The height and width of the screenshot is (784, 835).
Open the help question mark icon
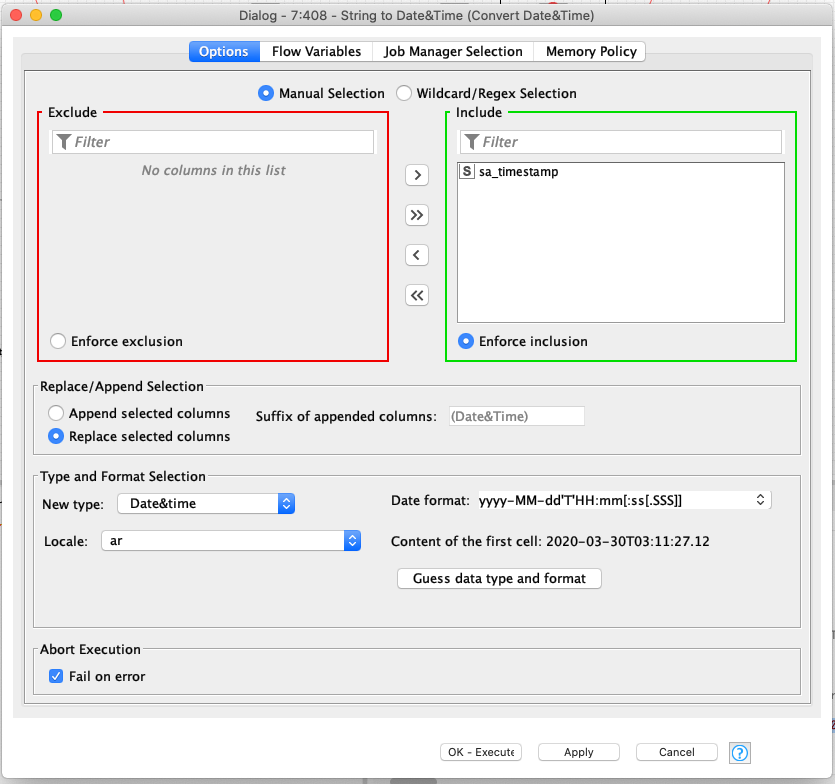click(x=738, y=752)
